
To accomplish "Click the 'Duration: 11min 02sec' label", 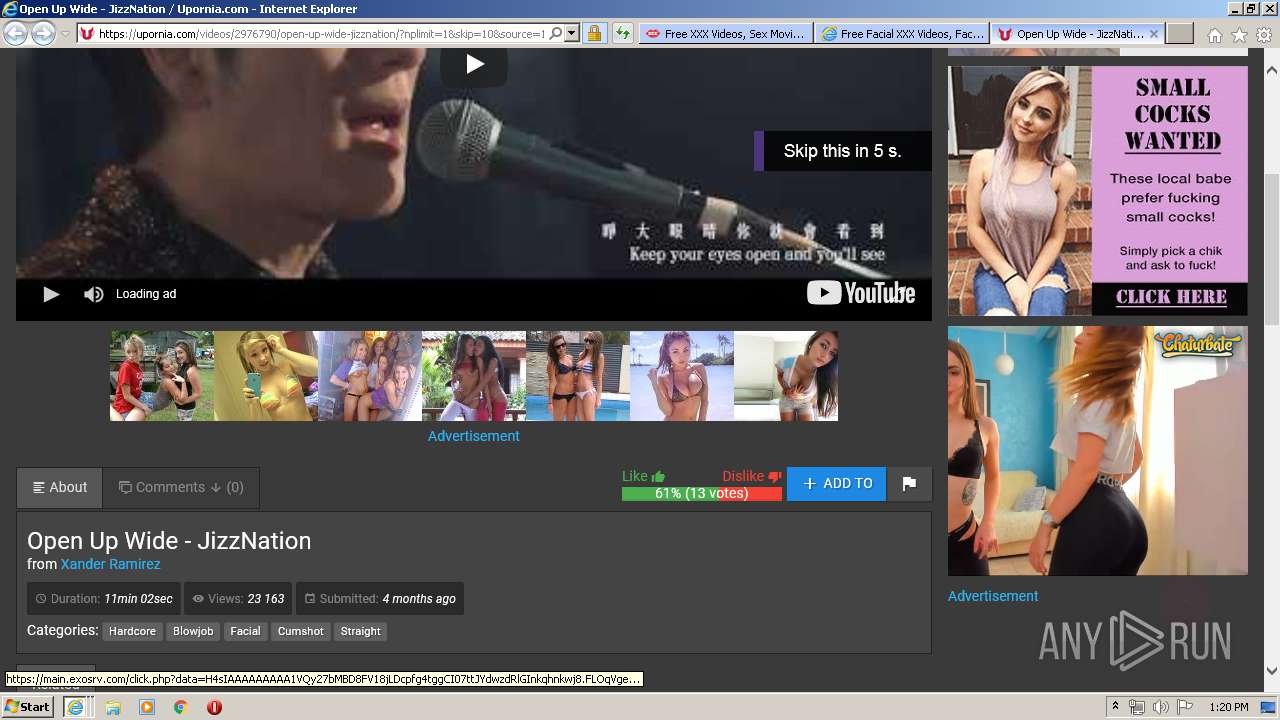I will point(104,599).
